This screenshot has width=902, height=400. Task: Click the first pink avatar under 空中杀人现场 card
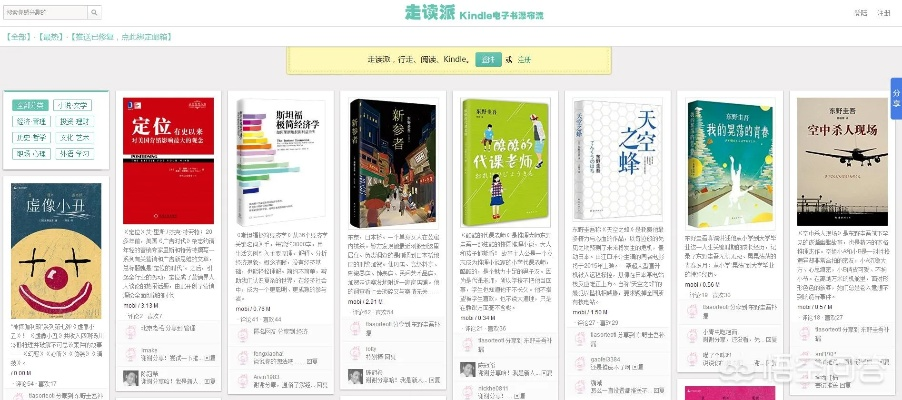[805, 333]
